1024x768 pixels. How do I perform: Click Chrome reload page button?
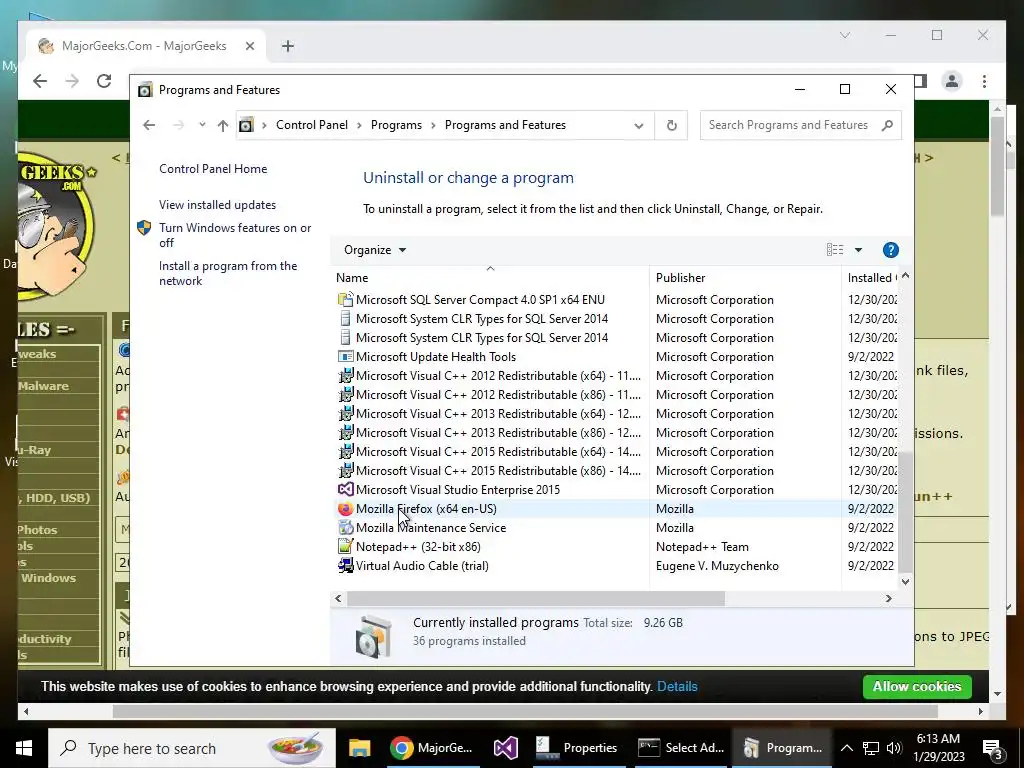pos(104,81)
